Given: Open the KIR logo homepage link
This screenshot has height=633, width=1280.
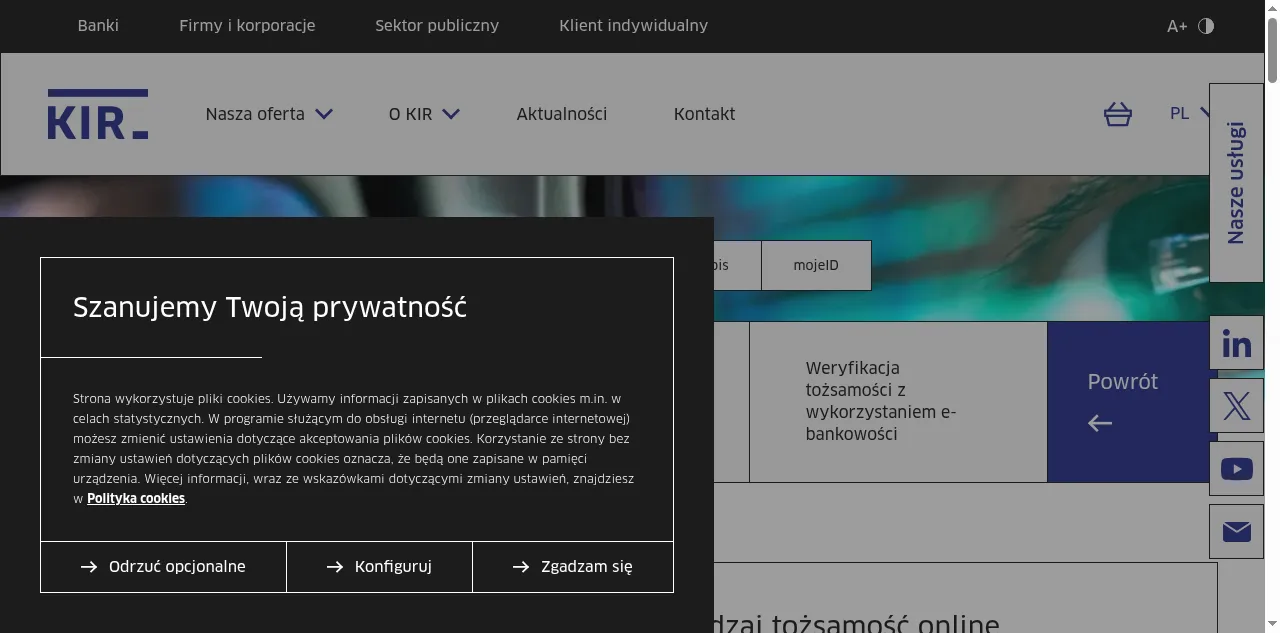Looking at the screenshot, I should point(98,114).
